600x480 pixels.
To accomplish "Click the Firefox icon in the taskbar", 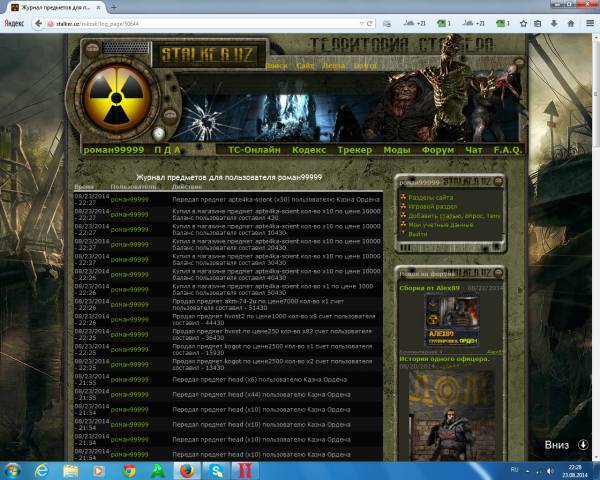I will coord(187,470).
